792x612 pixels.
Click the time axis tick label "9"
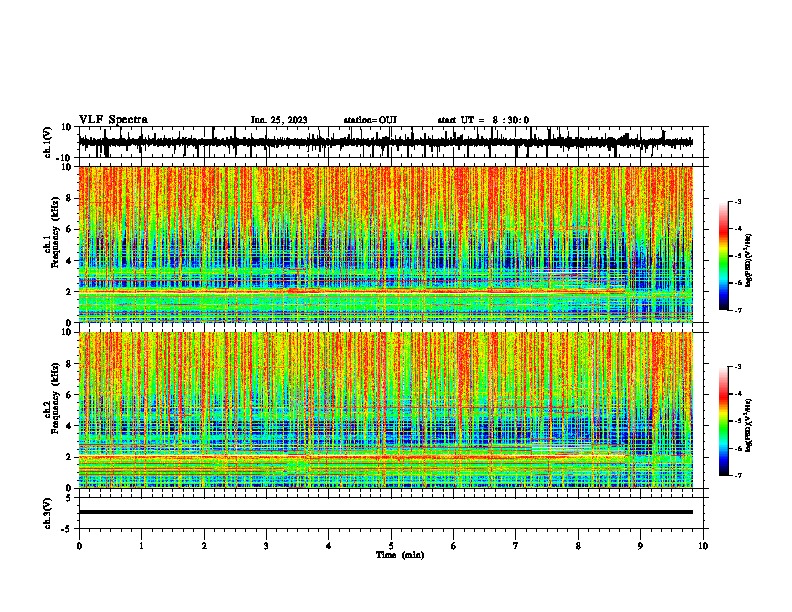pos(640,546)
